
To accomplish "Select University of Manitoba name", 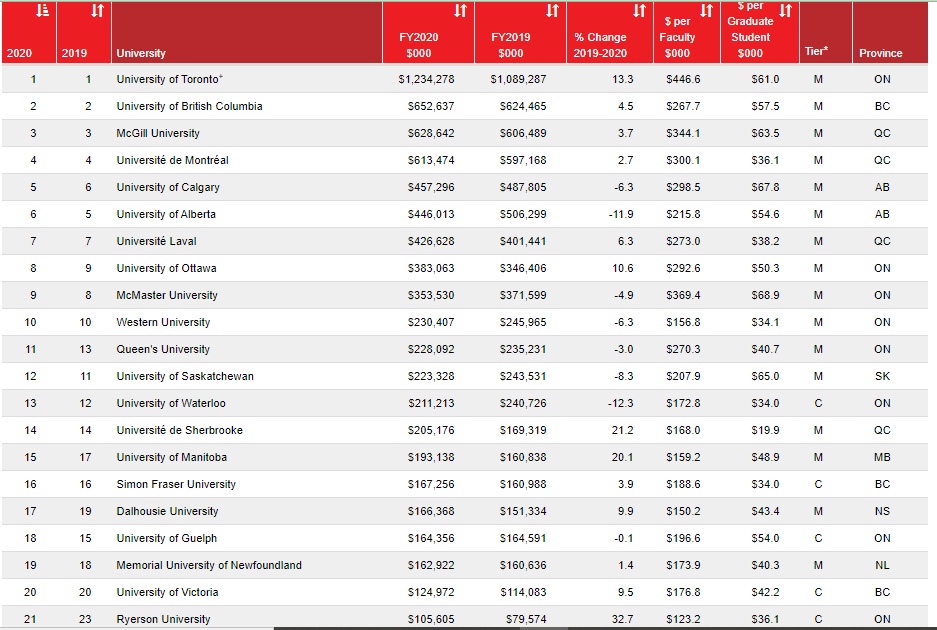I will (172, 457).
